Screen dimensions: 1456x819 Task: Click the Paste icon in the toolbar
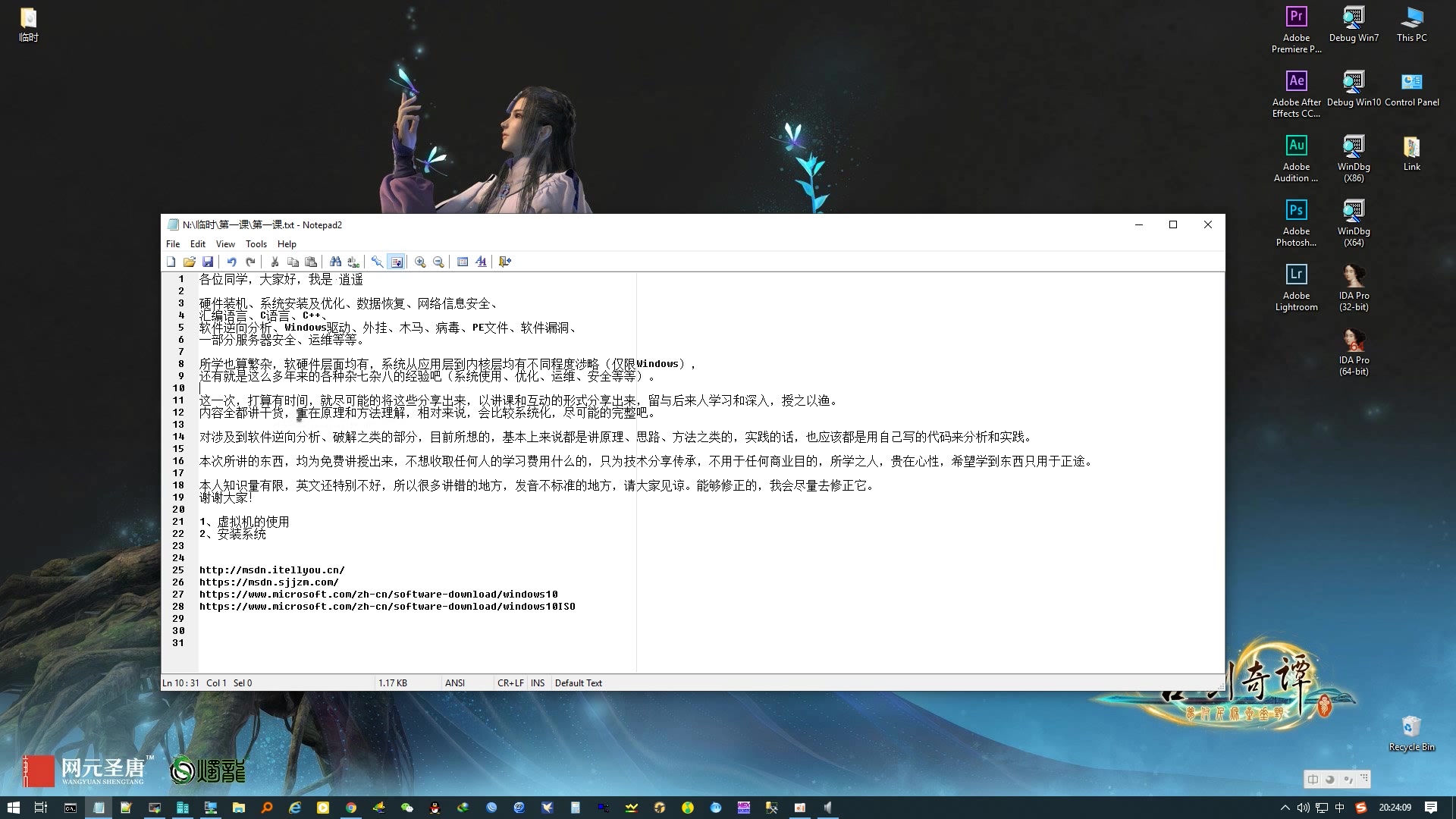311,262
